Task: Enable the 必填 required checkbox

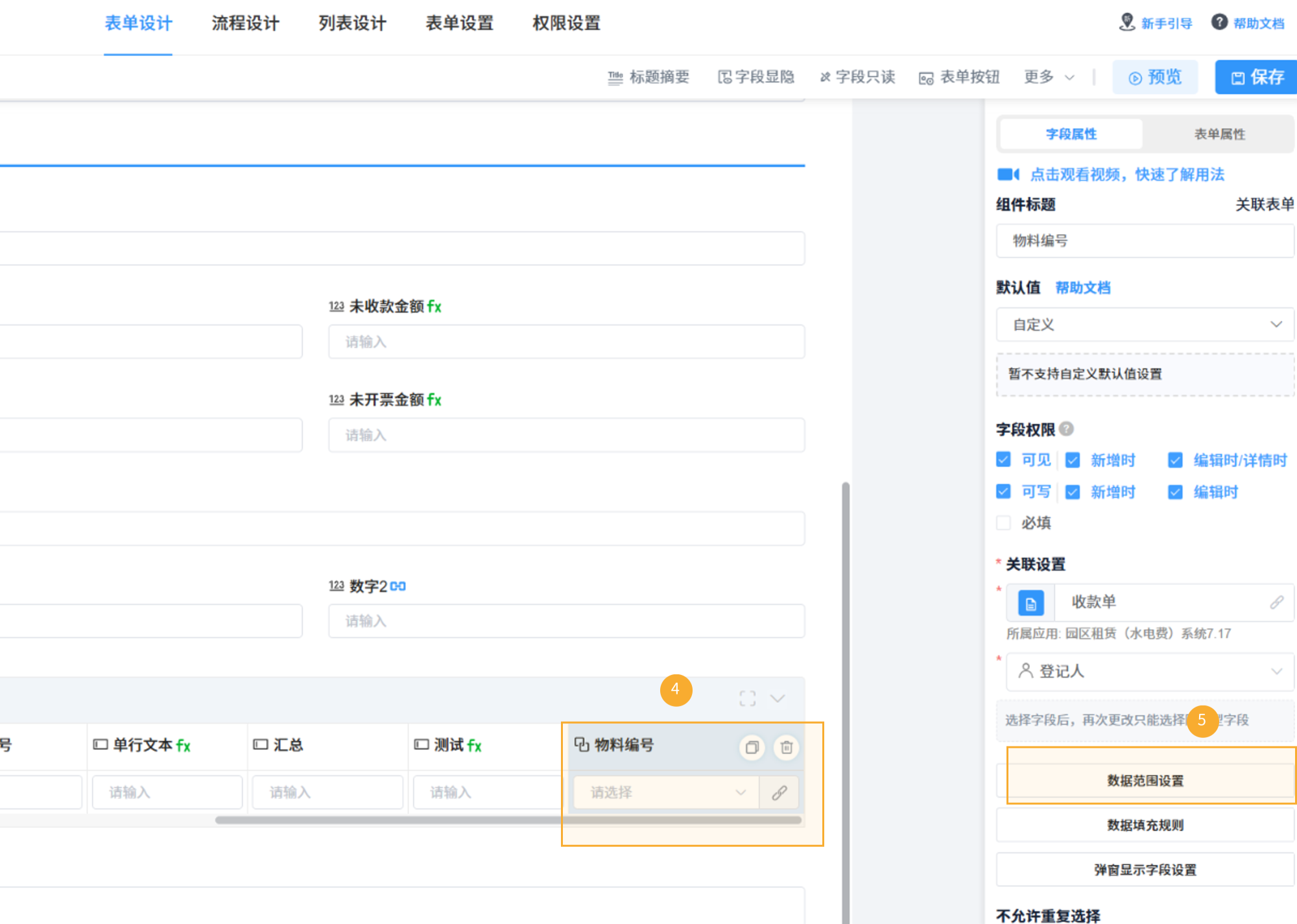Action: [x=1003, y=523]
